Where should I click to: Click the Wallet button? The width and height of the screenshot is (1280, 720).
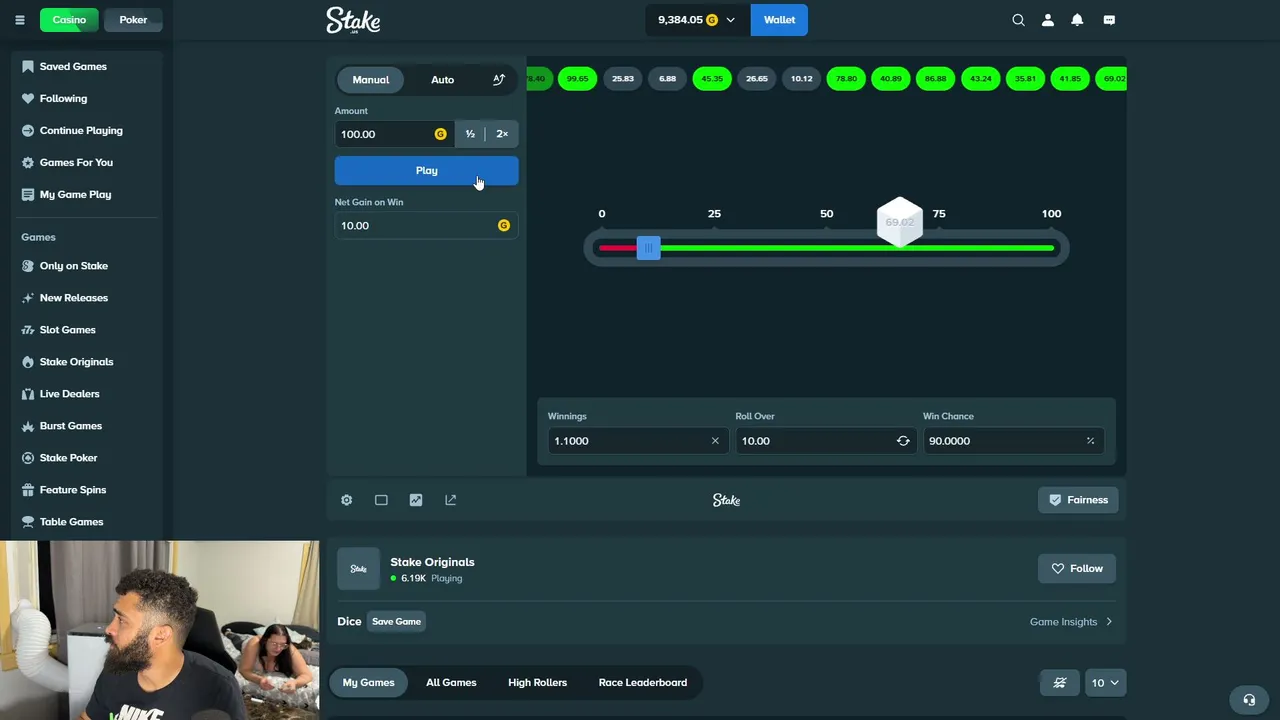click(x=779, y=20)
